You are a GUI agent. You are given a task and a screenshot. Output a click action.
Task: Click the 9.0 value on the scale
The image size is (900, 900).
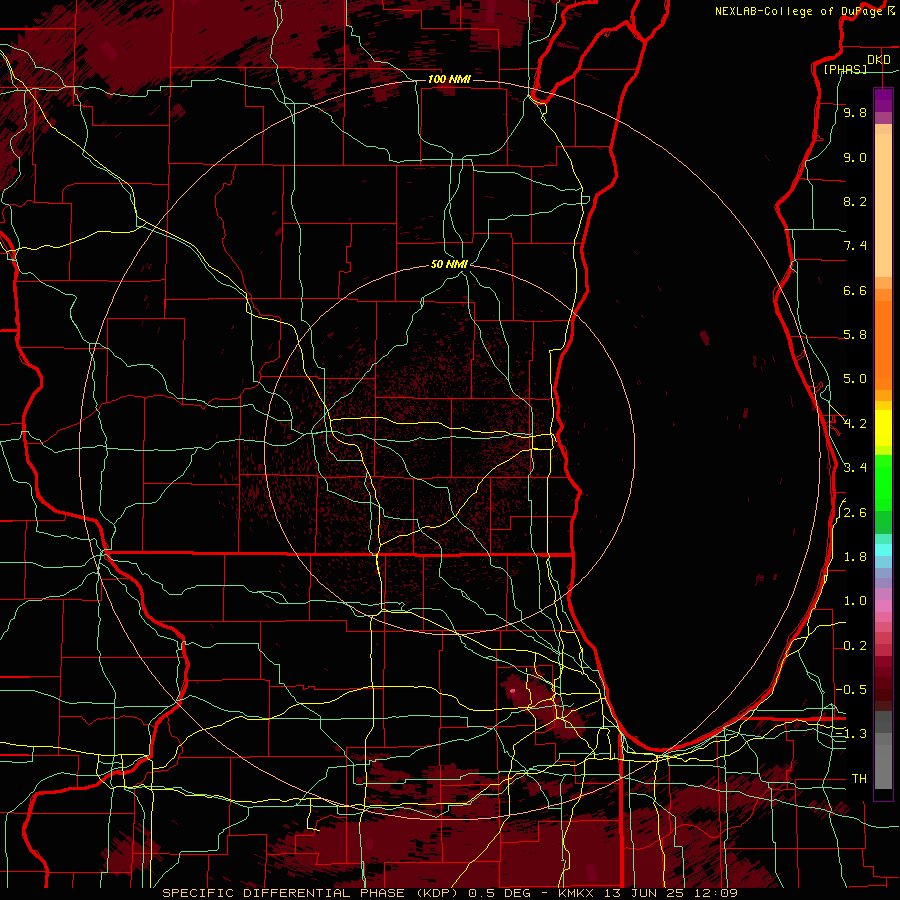click(x=855, y=157)
